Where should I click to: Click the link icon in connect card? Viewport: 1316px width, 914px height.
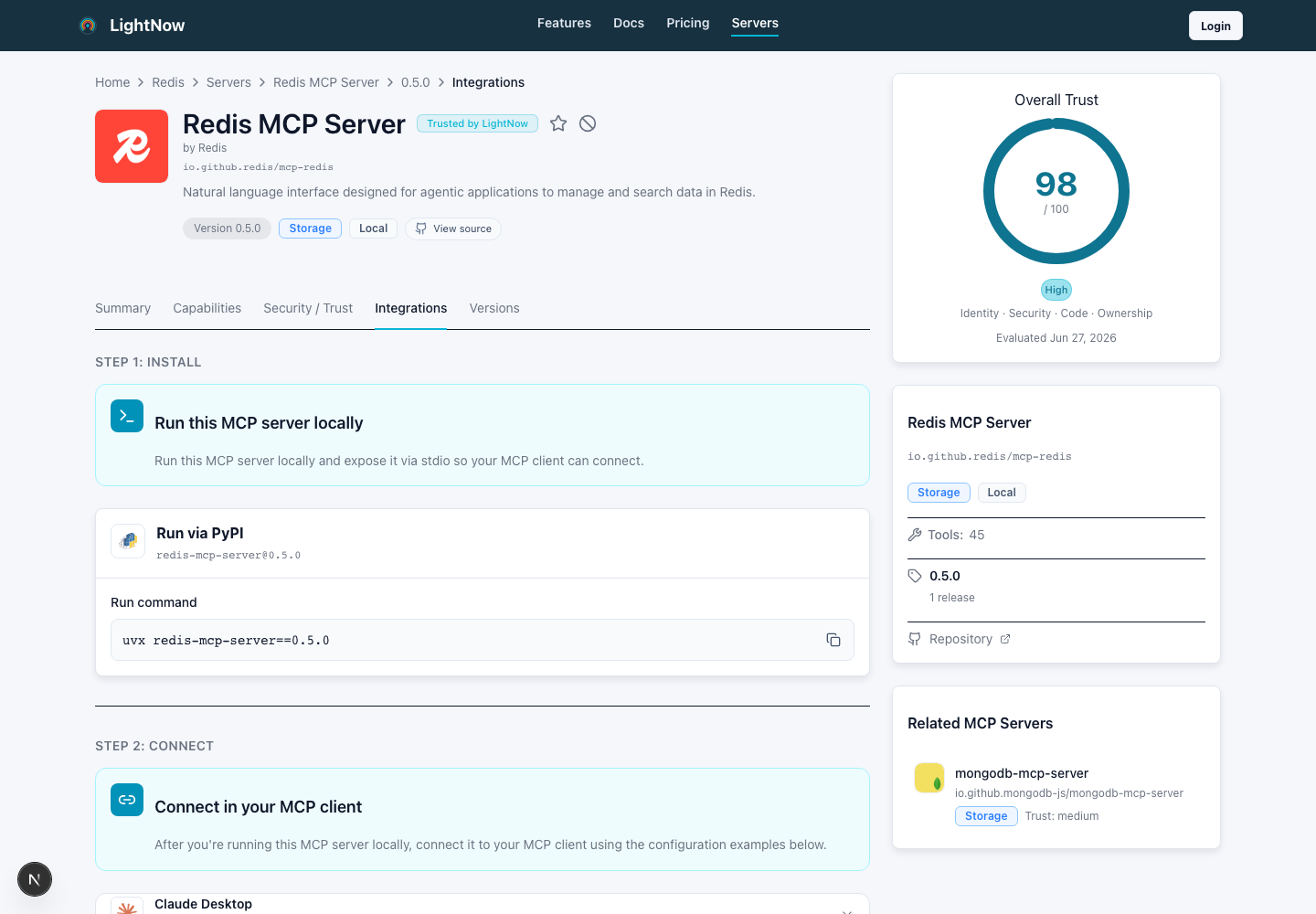pyautogui.click(x=127, y=800)
